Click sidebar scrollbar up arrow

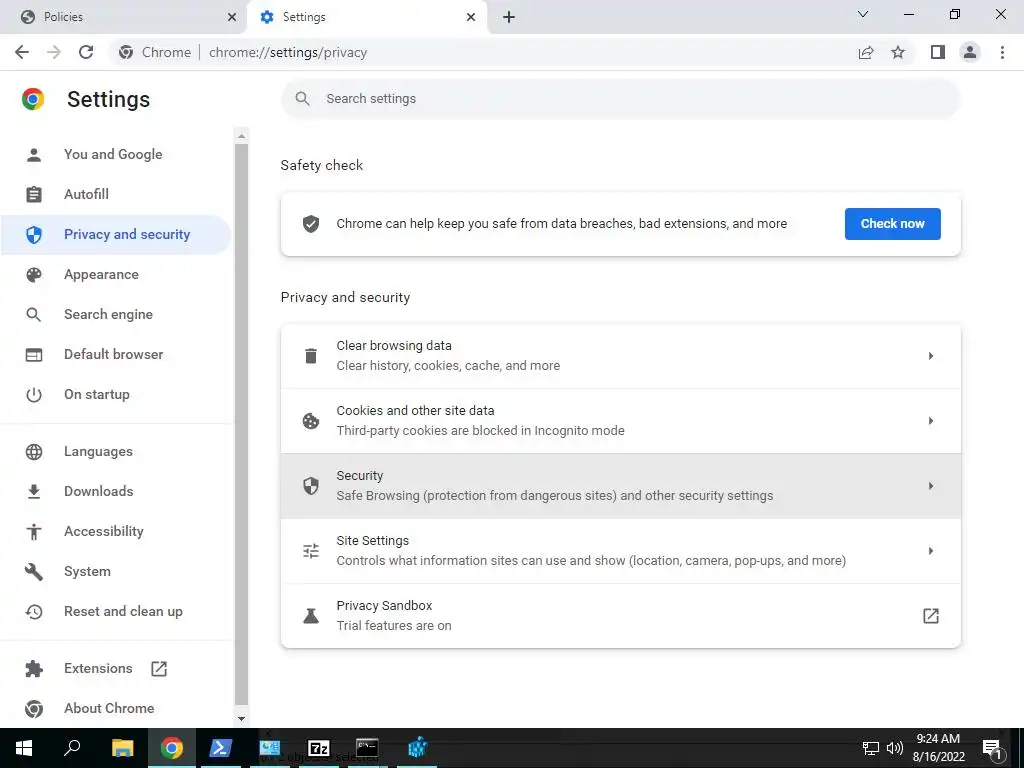pyautogui.click(x=241, y=136)
